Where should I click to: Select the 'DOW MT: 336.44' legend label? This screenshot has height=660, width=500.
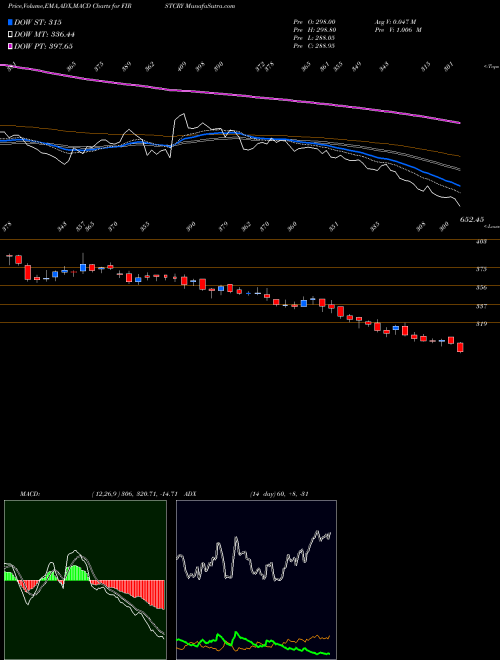(45, 35)
